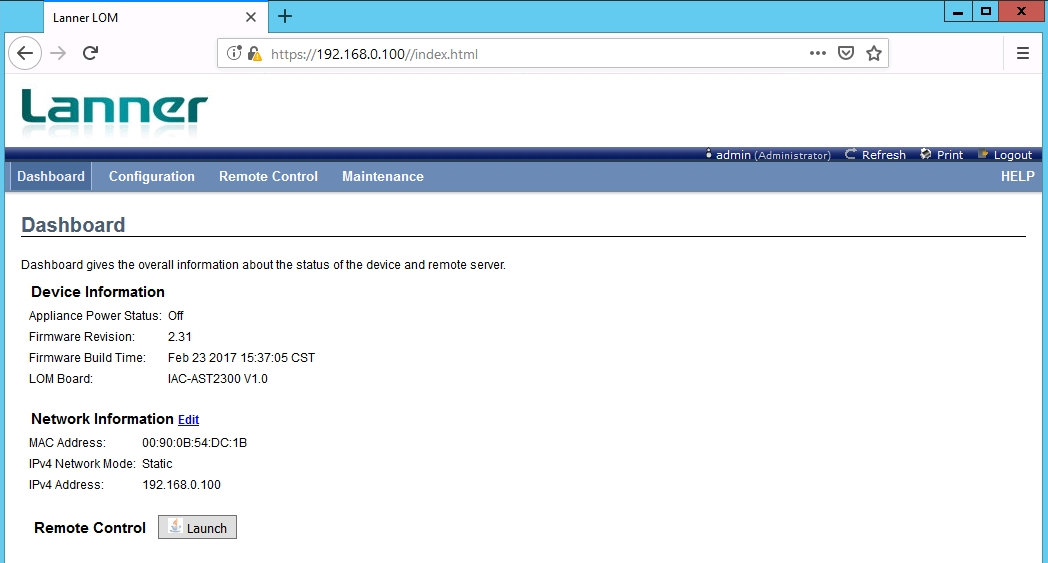The width and height of the screenshot is (1048, 563).
Task: Go back to previous page
Action: (25, 53)
